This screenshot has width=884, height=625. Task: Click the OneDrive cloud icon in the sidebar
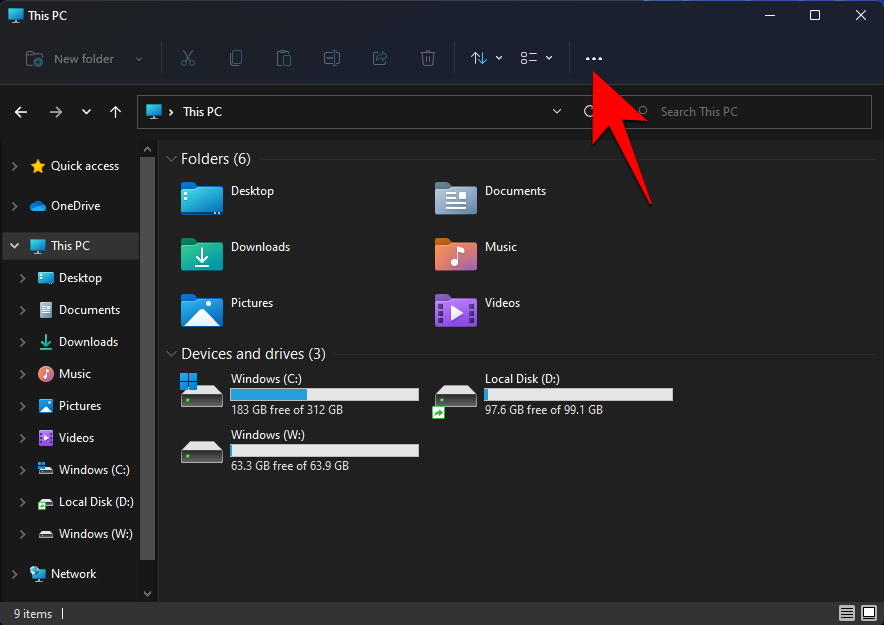click(x=36, y=205)
